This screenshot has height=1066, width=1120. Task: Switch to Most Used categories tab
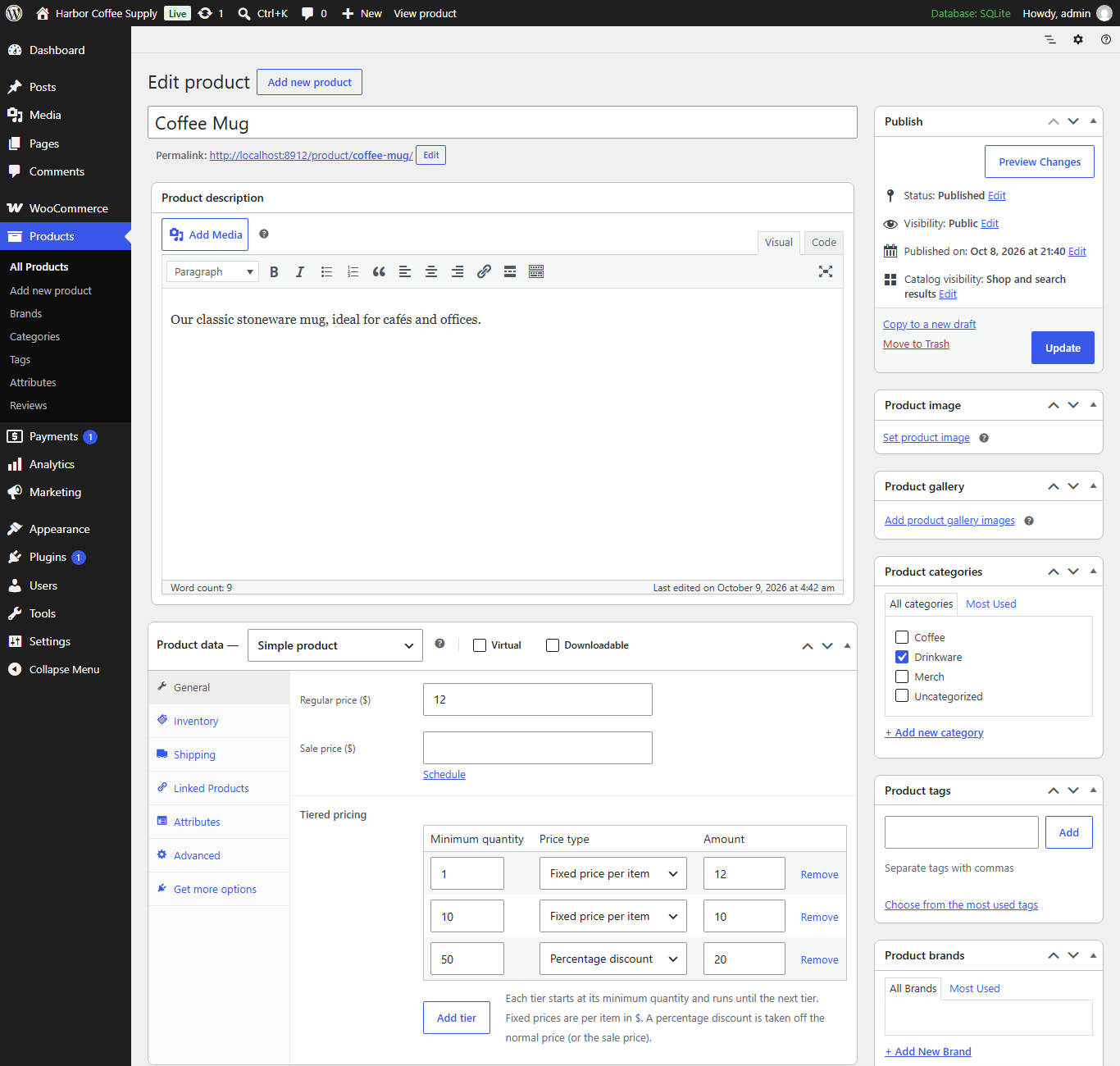[991, 604]
